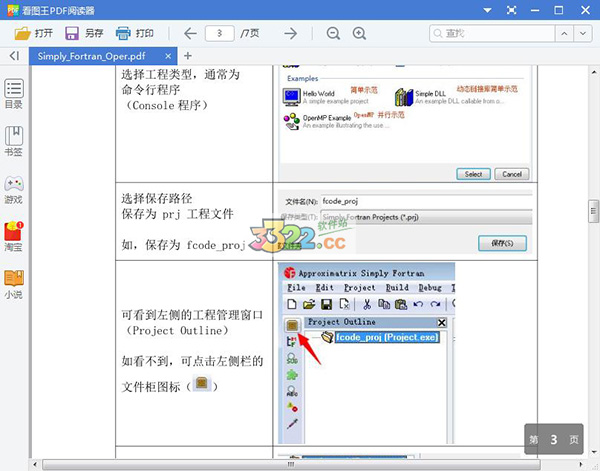Close the Project Outline panel
This screenshot has width=600, height=471.
click(x=442, y=323)
